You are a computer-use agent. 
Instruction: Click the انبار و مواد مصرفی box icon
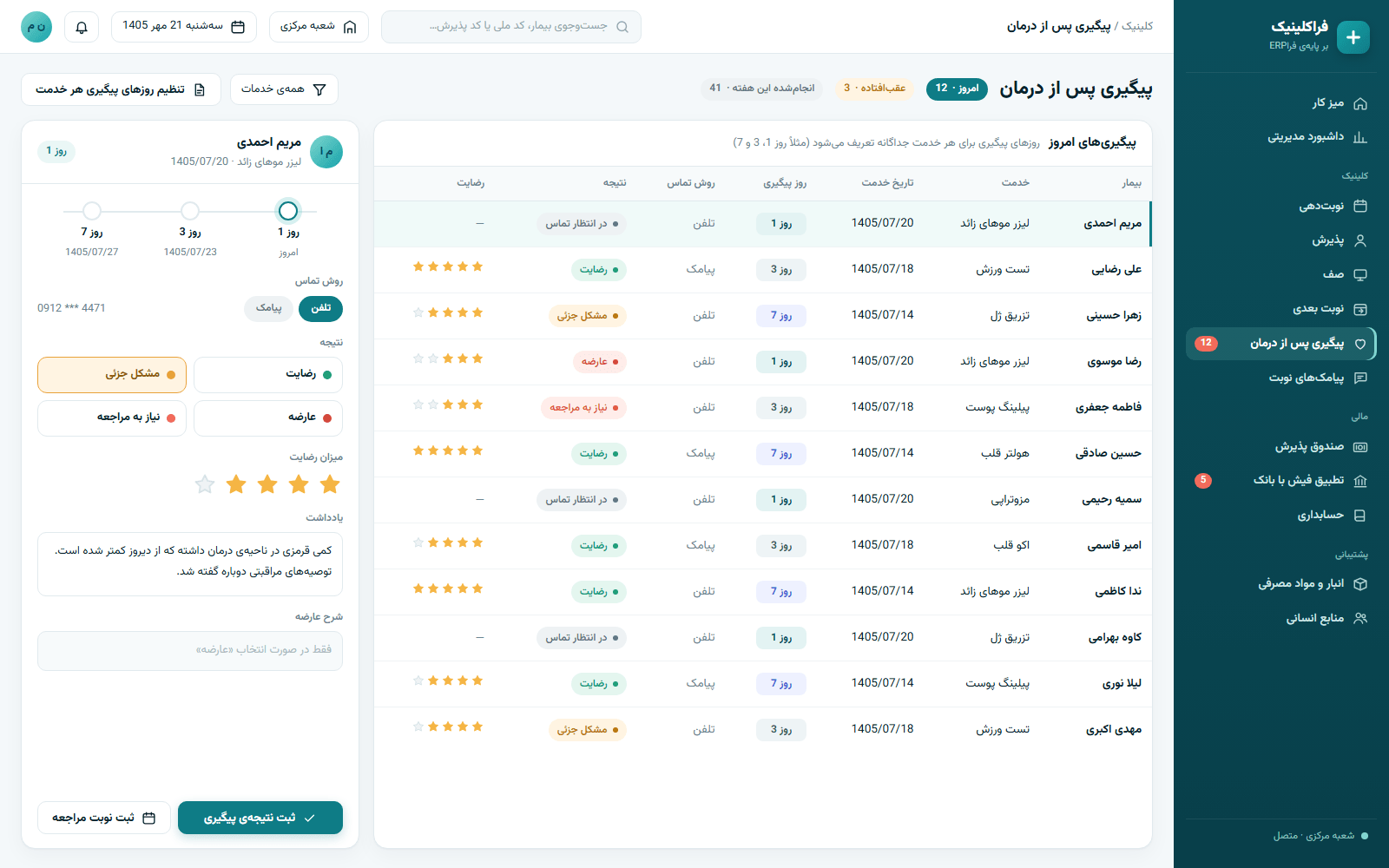pos(1360,584)
